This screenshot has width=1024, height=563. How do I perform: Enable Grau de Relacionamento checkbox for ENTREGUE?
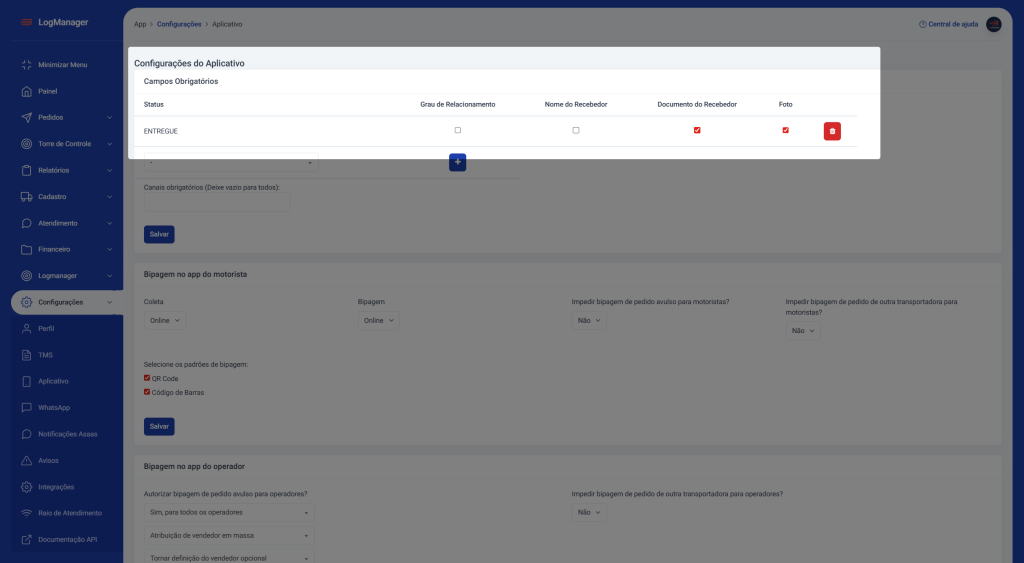coord(458,130)
